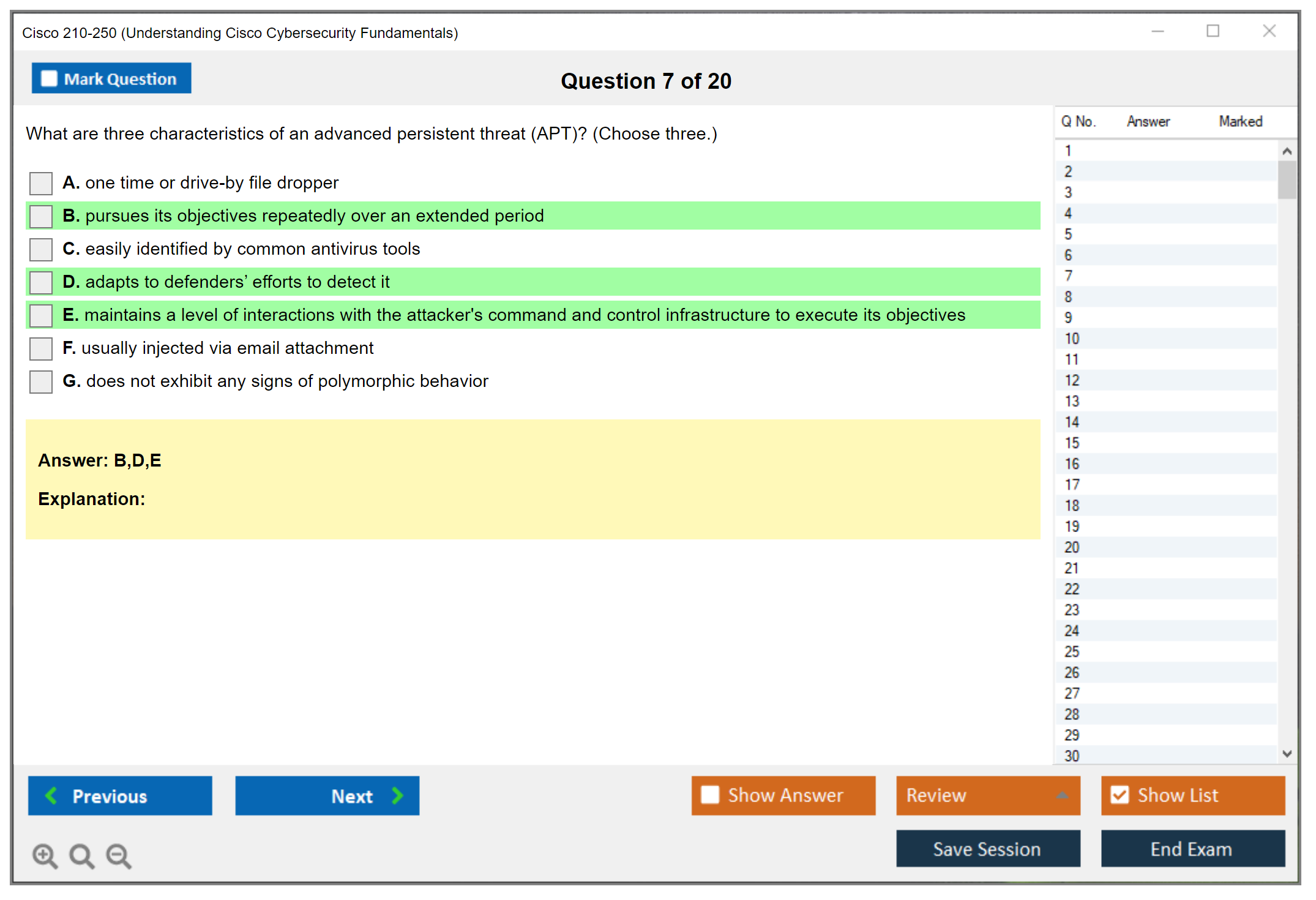Check answer option B checkbox
The height and width of the screenshot is (900, 1316).
(41, 216)
